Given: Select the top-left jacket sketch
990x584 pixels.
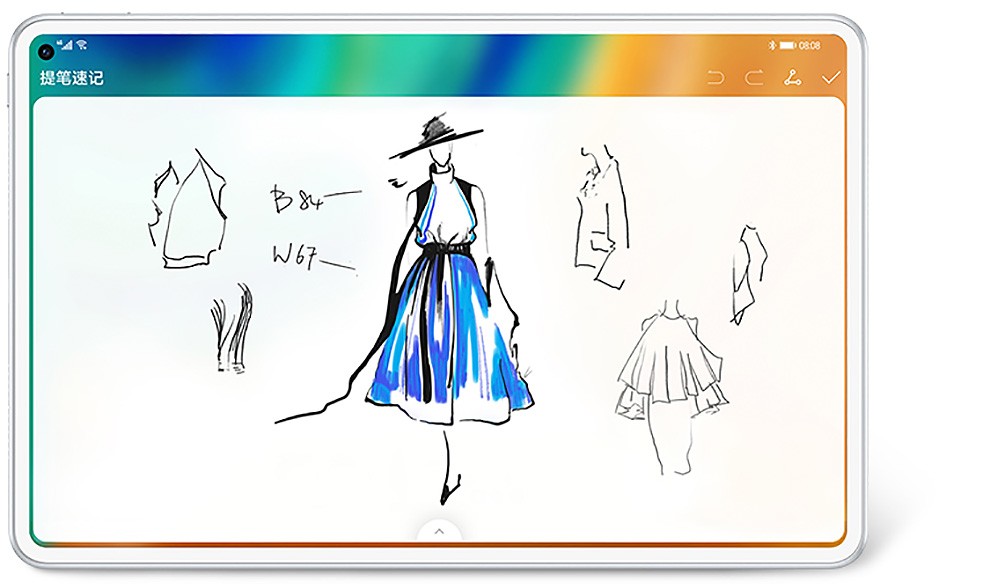Looking at the screenshot, I should point(188,212).
